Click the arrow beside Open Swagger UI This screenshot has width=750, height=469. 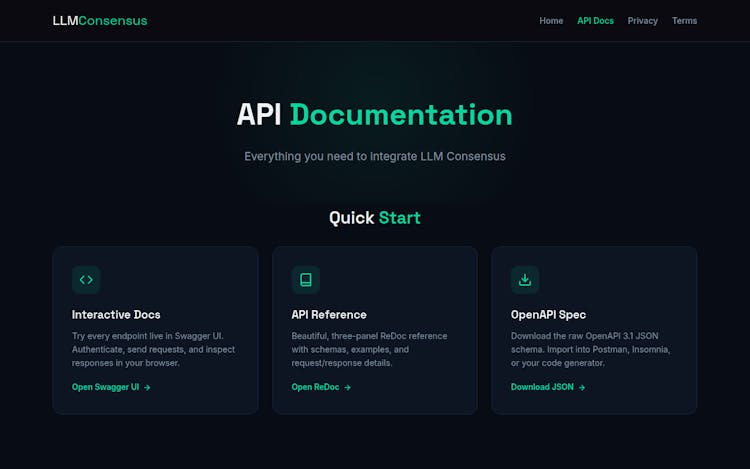click(x=147, y=387)
